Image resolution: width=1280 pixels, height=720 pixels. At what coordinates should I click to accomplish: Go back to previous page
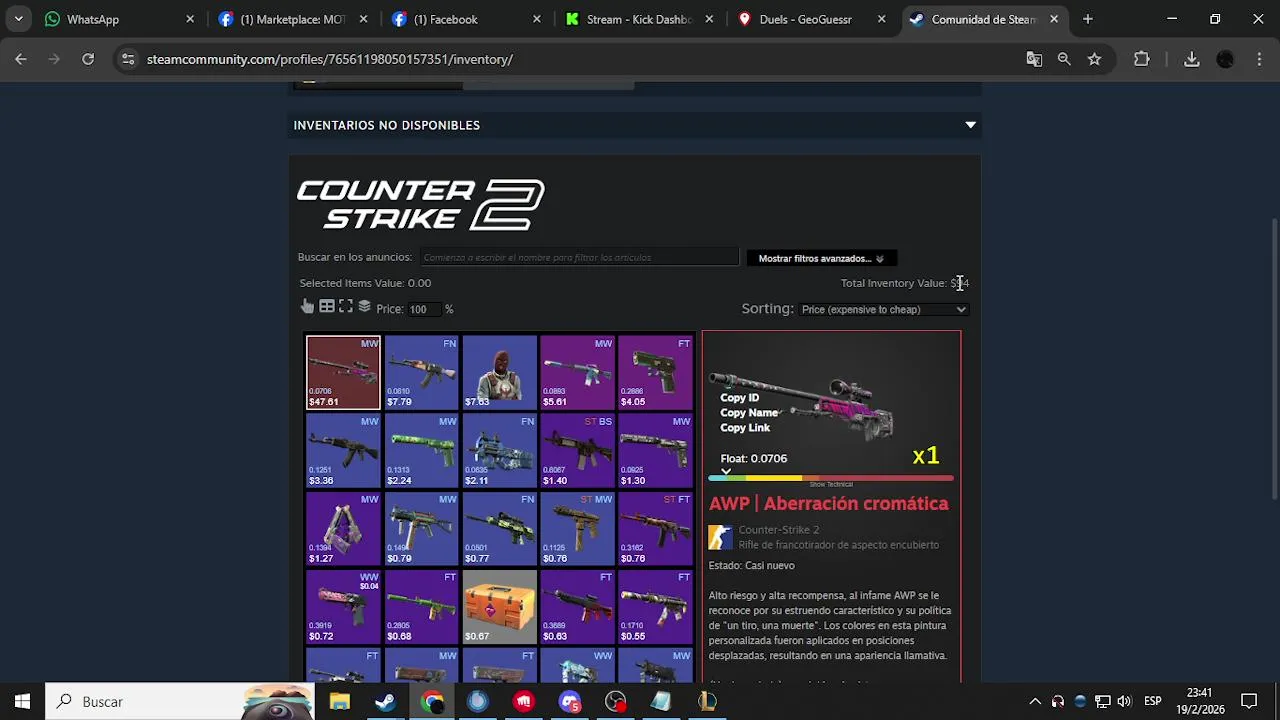21,59
